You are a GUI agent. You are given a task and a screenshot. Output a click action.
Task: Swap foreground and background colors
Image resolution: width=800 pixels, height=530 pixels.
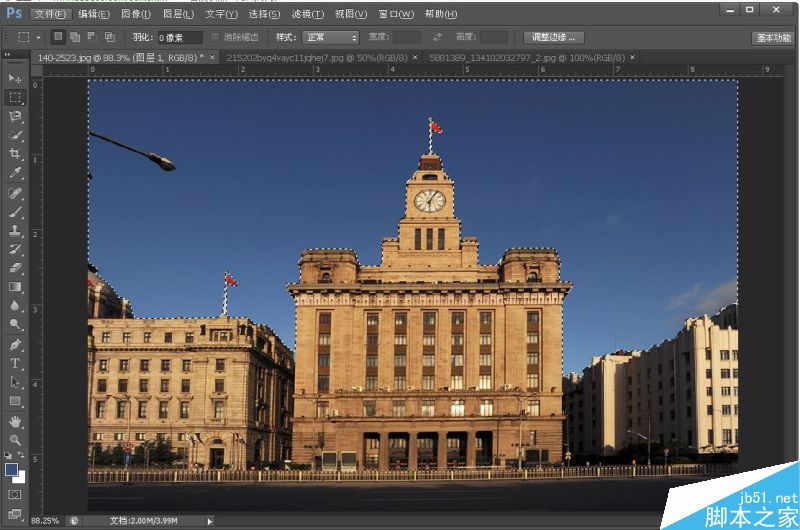pos(21,455)
